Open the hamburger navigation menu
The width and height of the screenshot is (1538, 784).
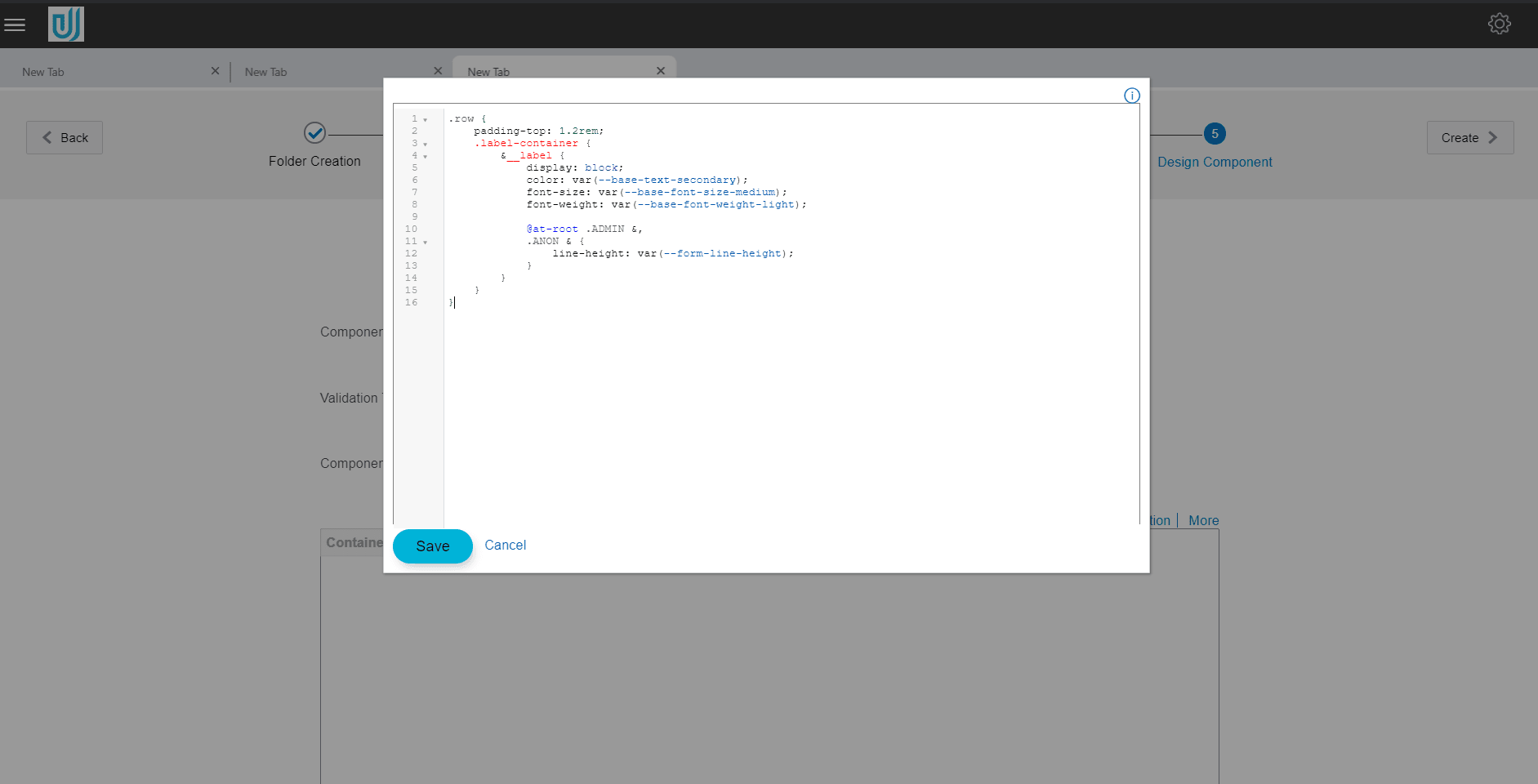[15, 24]
